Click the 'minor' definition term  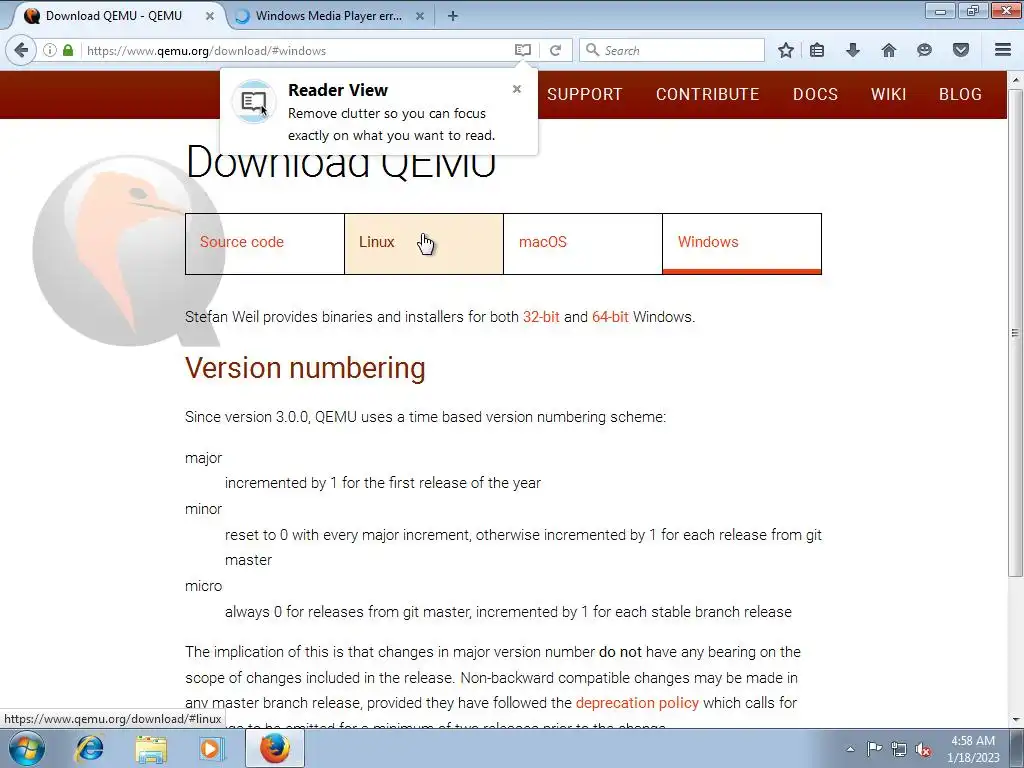click(203, 509)
